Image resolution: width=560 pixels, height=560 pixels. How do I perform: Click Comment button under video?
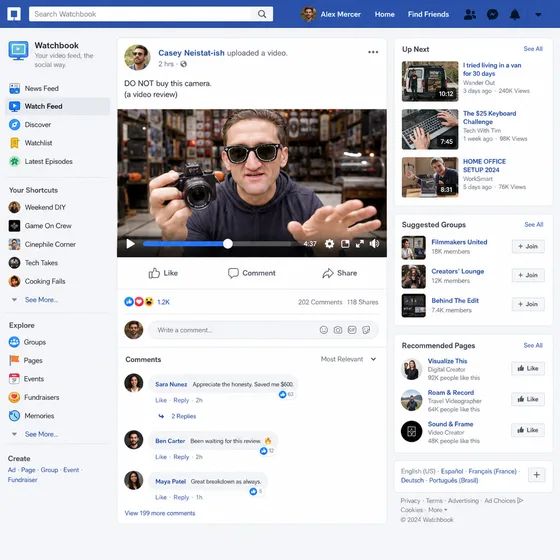[251, 273]
